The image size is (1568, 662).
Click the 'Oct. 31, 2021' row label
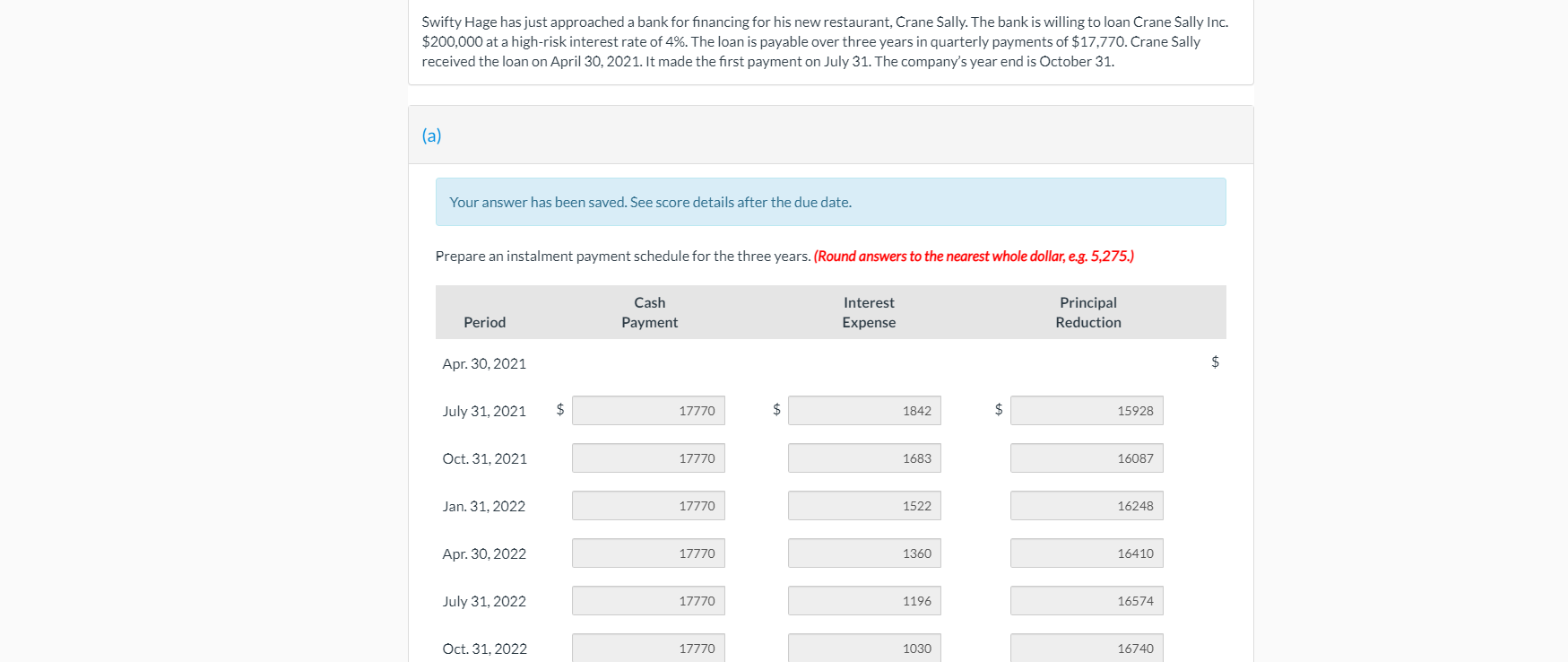click(485, 458)
